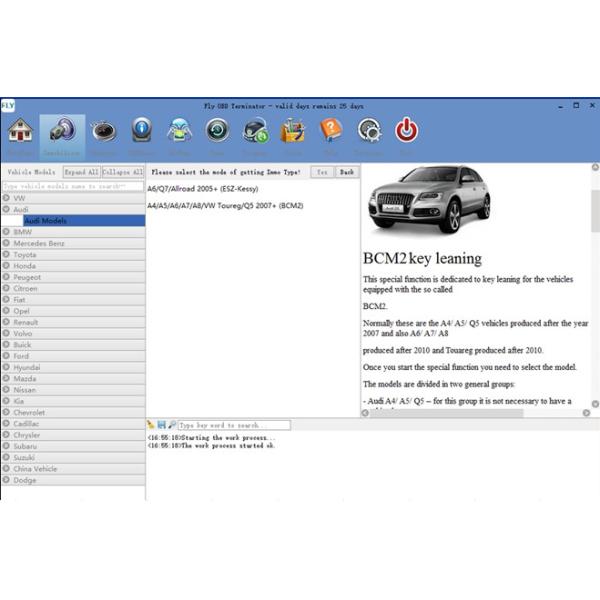Click the Home house icon in toolbar

pos(20,133)
